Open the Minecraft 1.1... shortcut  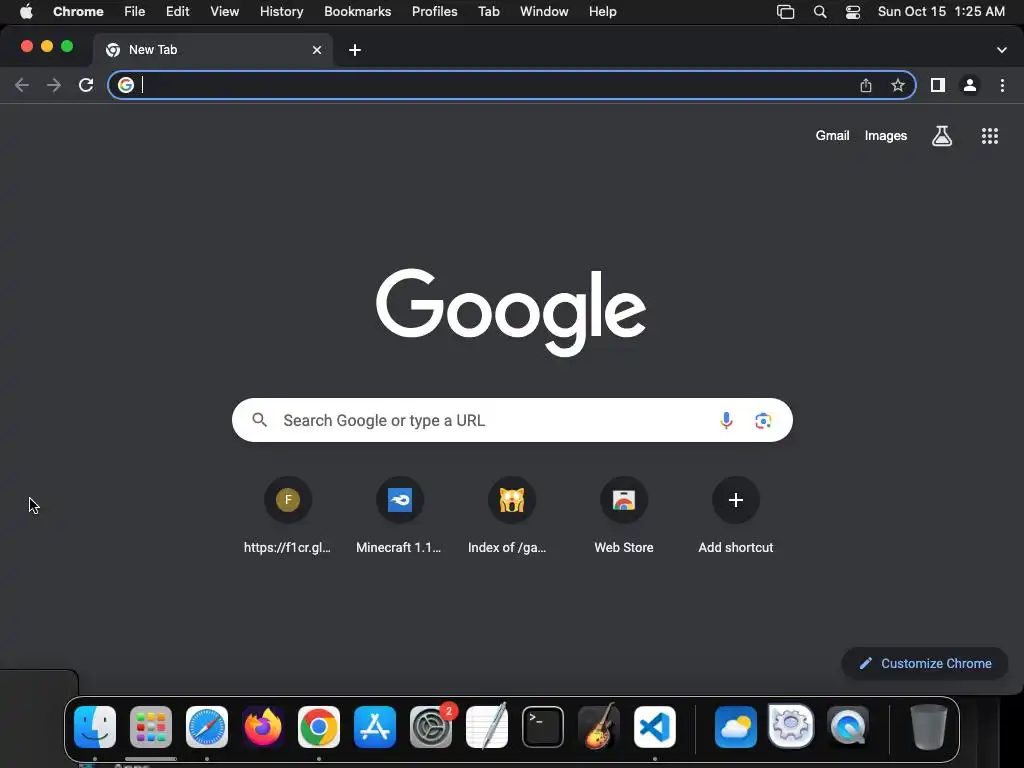pos(399,516)
